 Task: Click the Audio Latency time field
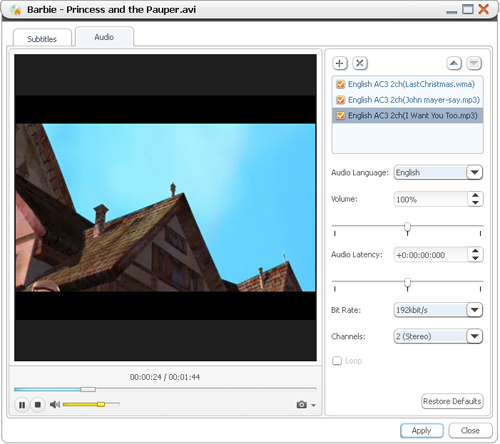click(430, 255)
